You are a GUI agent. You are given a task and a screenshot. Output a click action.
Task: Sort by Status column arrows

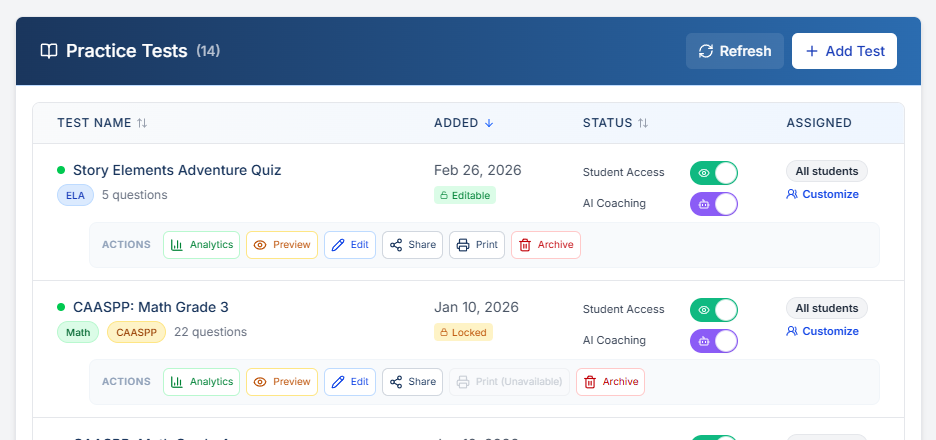[643, 123]
